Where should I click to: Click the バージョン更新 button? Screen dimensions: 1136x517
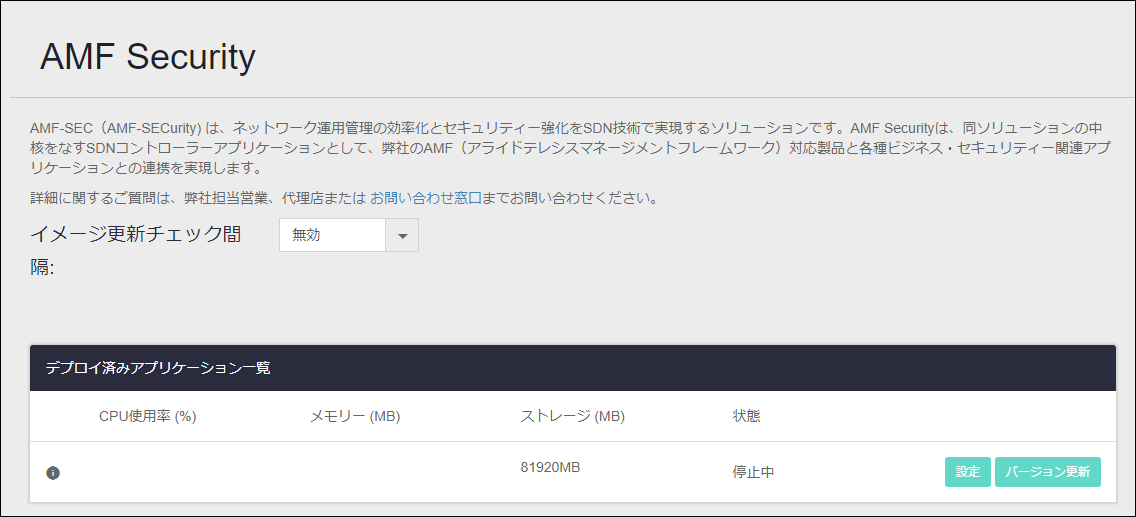tap(1048, 472)
